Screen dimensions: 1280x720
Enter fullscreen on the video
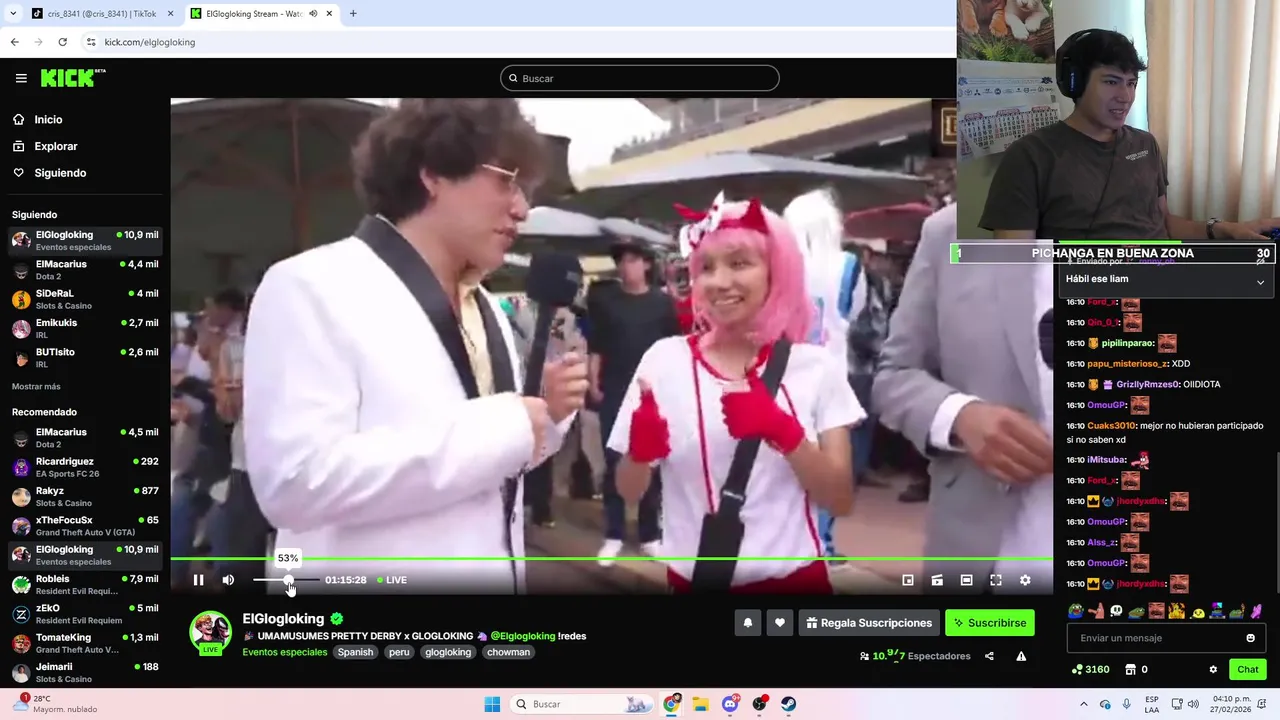coord(996,580)
